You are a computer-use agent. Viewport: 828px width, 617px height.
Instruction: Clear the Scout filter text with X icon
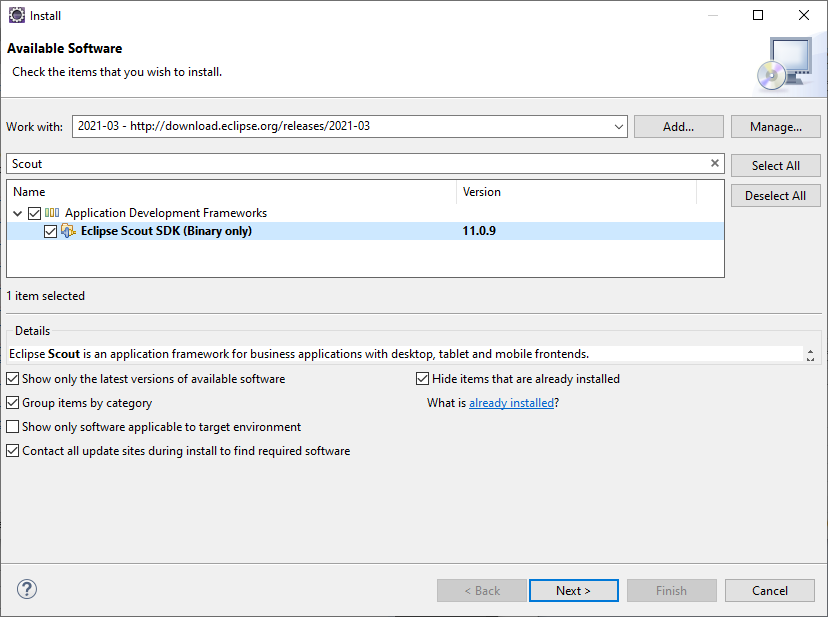pyautogui.click(x=715, y=163)
